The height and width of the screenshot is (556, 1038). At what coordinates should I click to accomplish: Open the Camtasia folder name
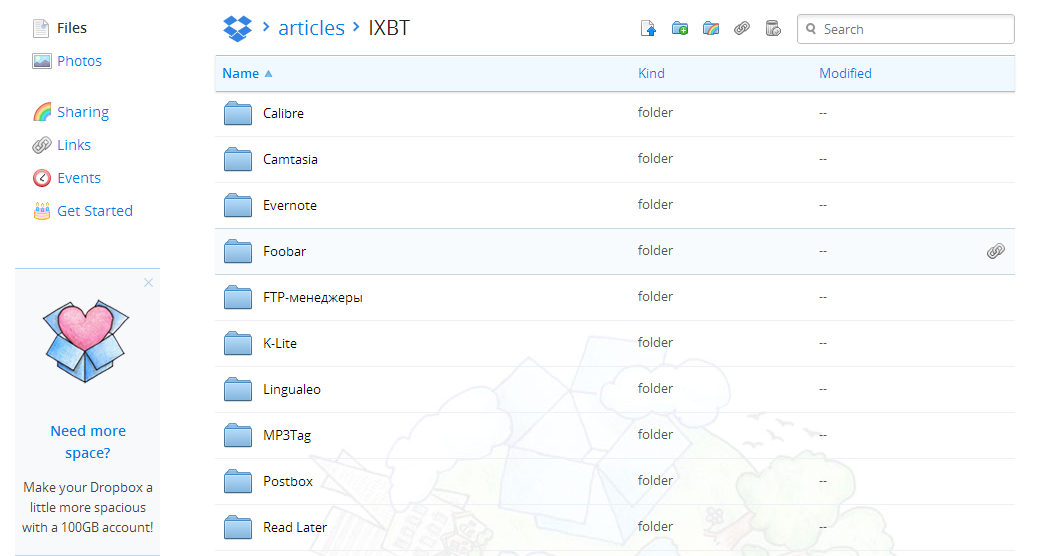click(x=290, y=160)
